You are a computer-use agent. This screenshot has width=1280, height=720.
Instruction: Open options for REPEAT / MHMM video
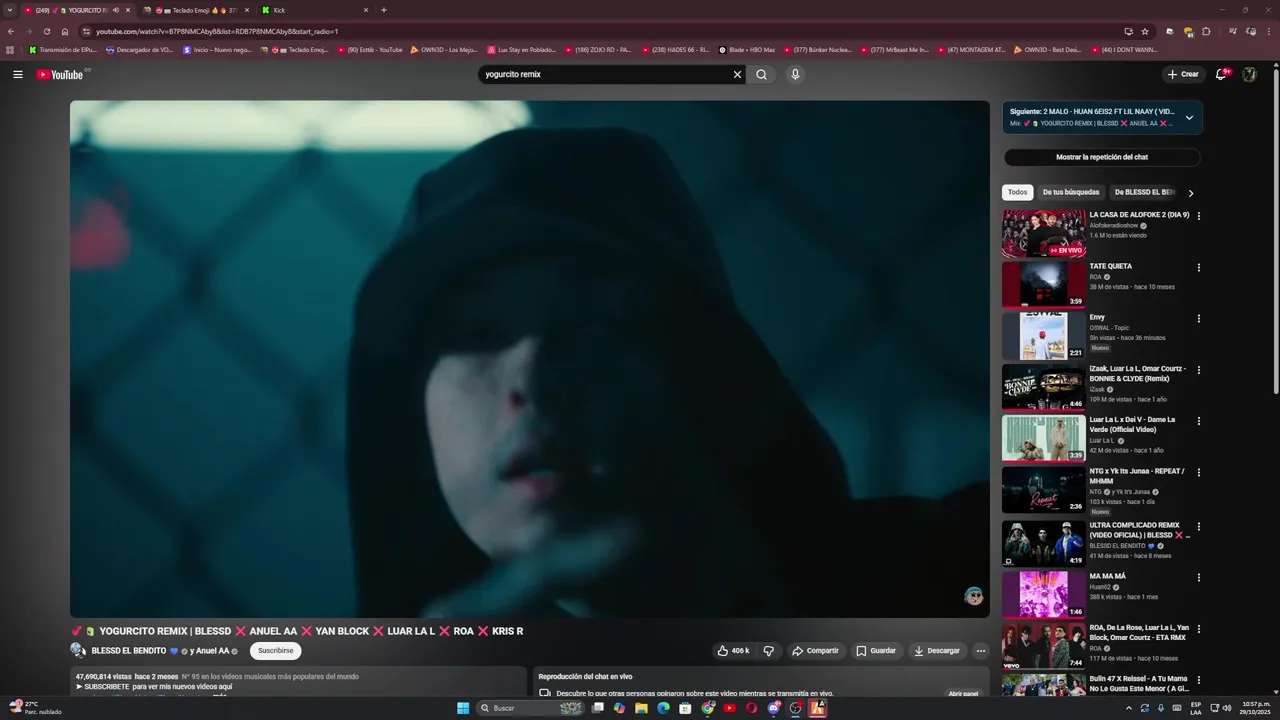tap(1198, 472)
